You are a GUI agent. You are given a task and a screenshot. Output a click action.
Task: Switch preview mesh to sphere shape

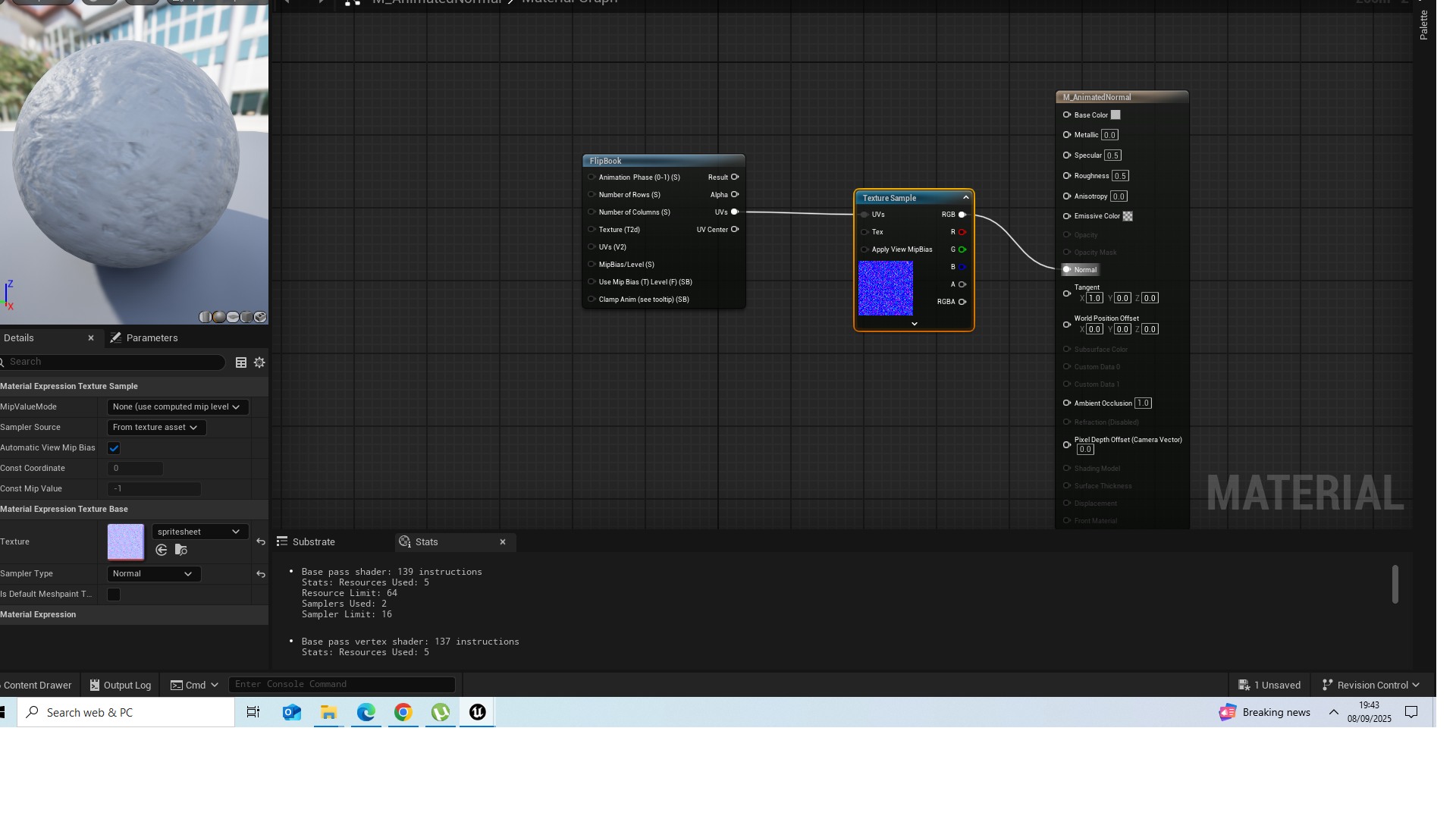[219, 317]
